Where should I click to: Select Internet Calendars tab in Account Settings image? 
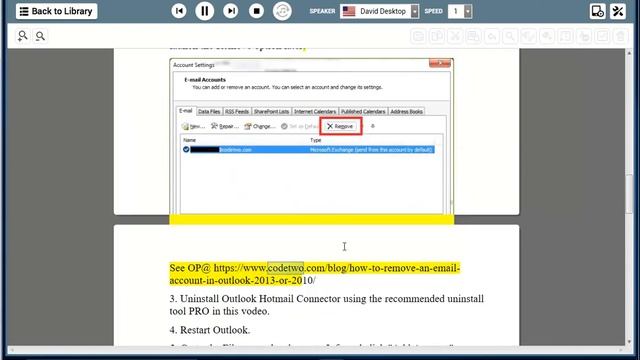pos(315,111)
